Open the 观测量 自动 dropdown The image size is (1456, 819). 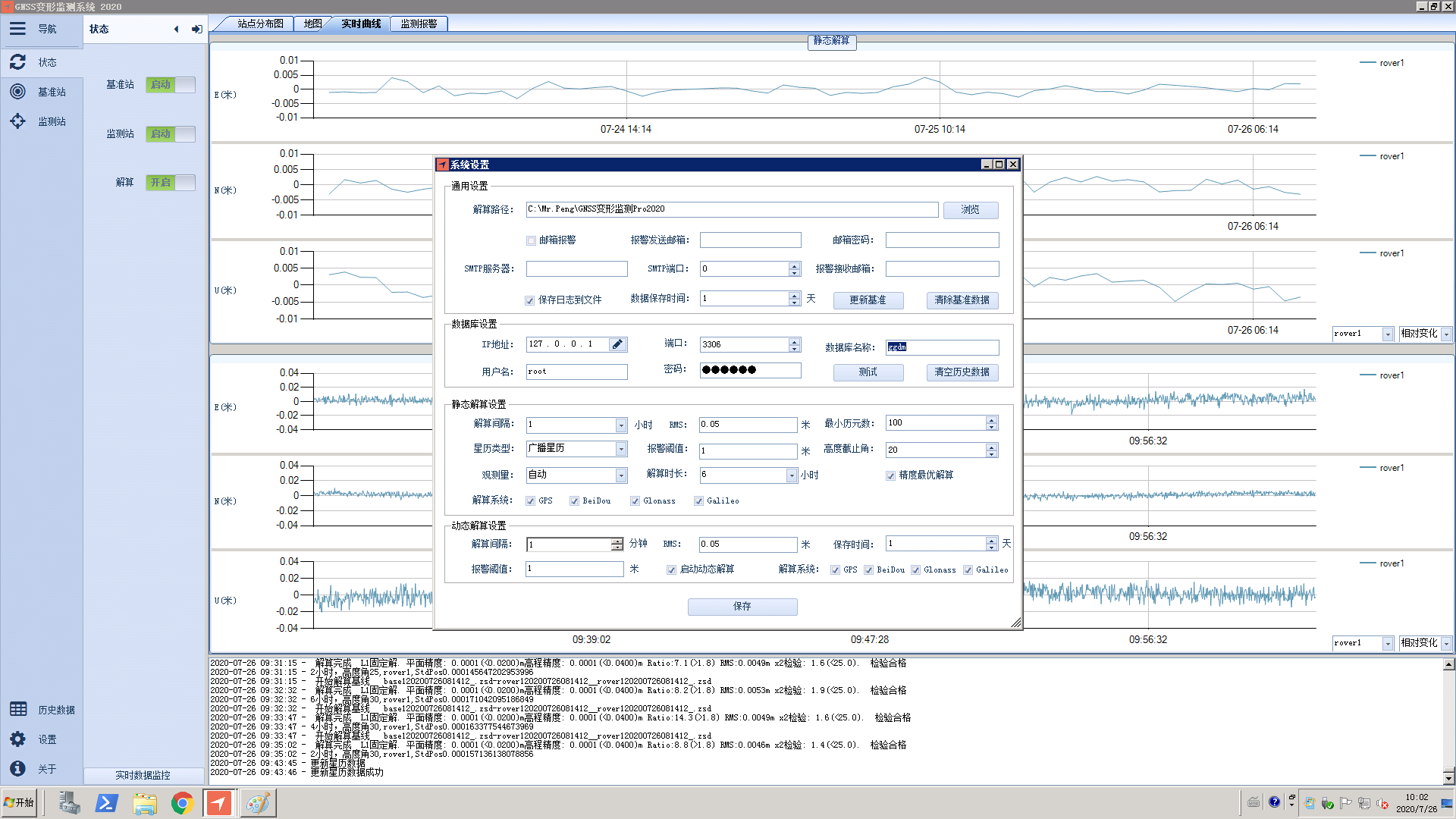(x=620, y=475)
